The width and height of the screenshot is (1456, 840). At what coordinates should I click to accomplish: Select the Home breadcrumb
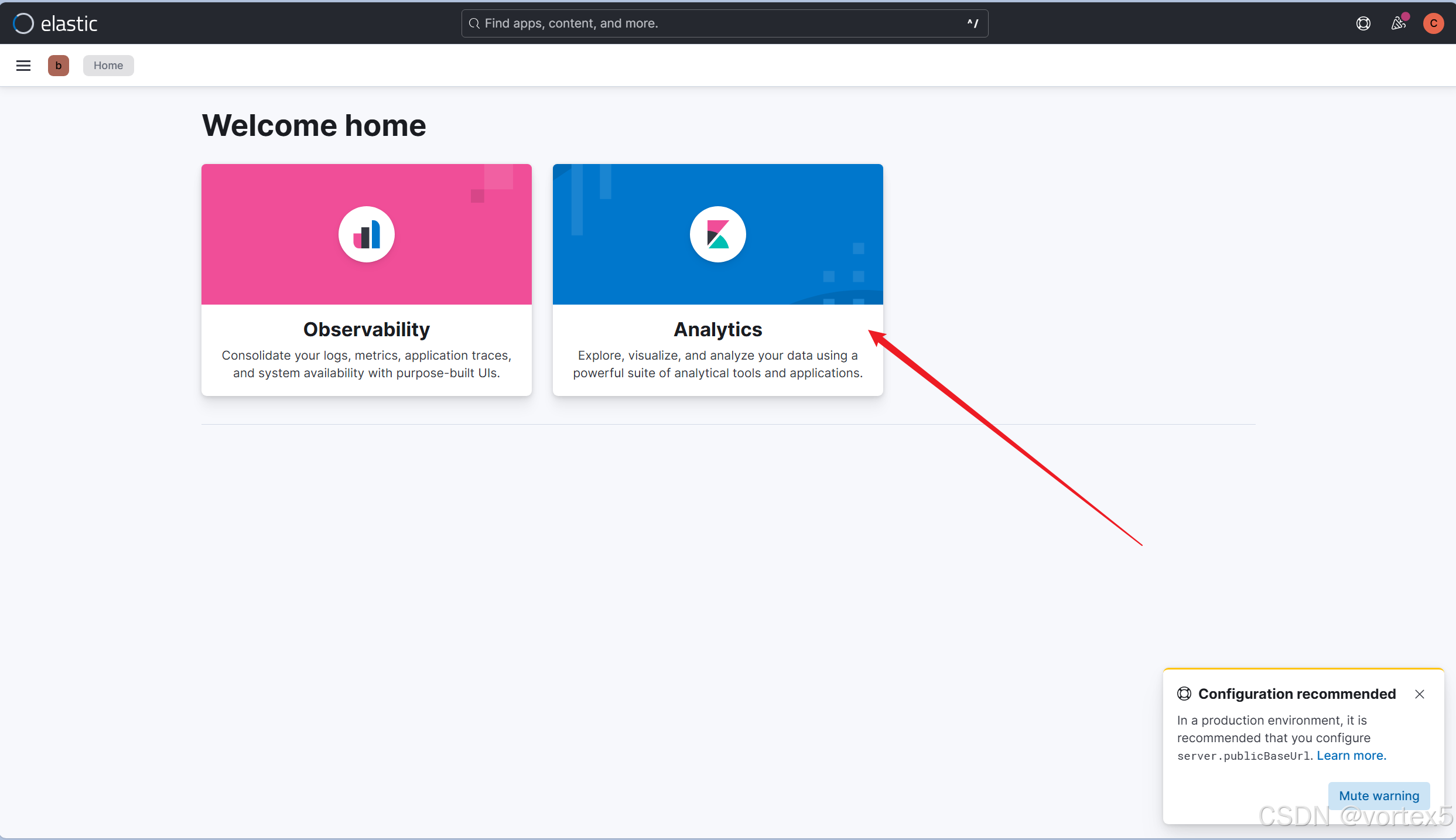[108, 66]
